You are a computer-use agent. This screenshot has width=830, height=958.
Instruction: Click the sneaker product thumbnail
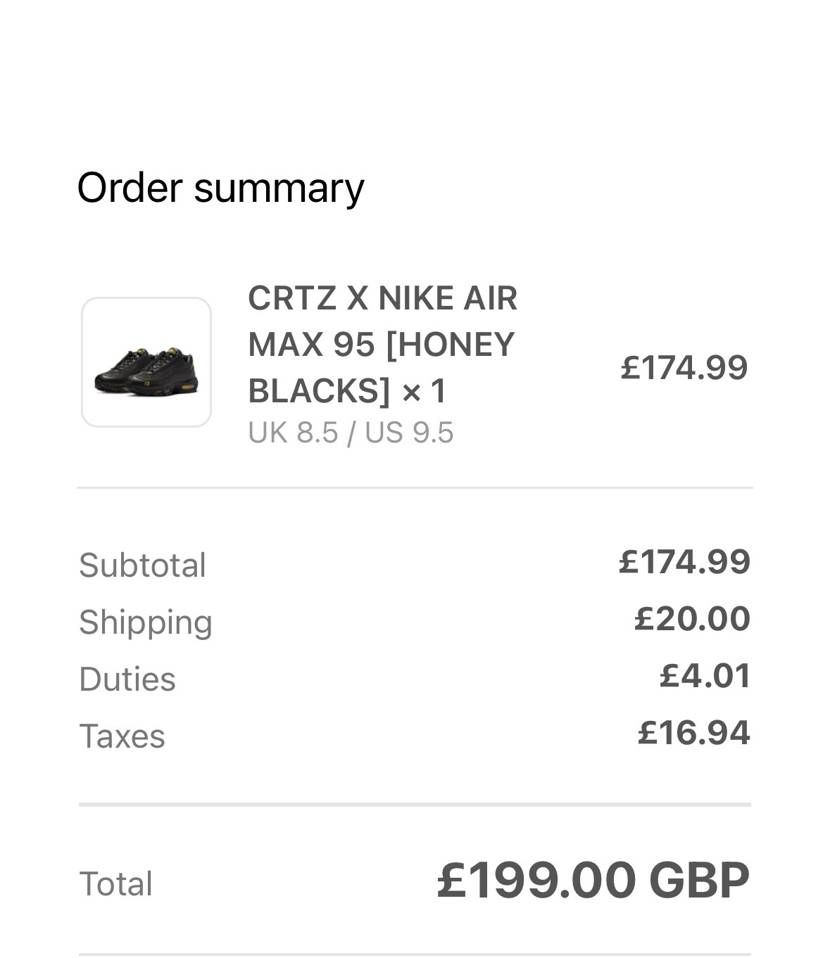point(146,362)
